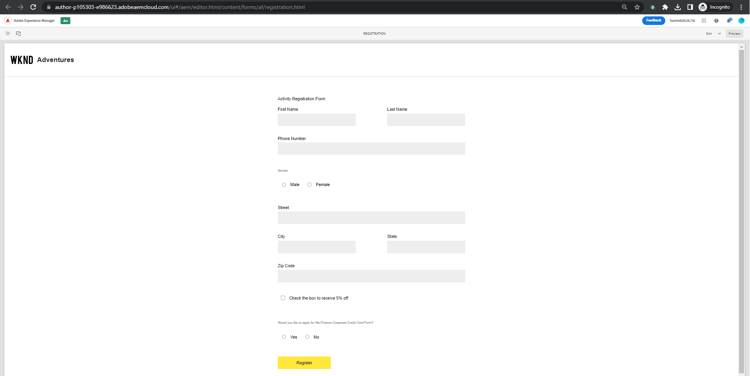Click the First Name input field
This screenshot has width=750, height=376.
(x=317, y=120)
